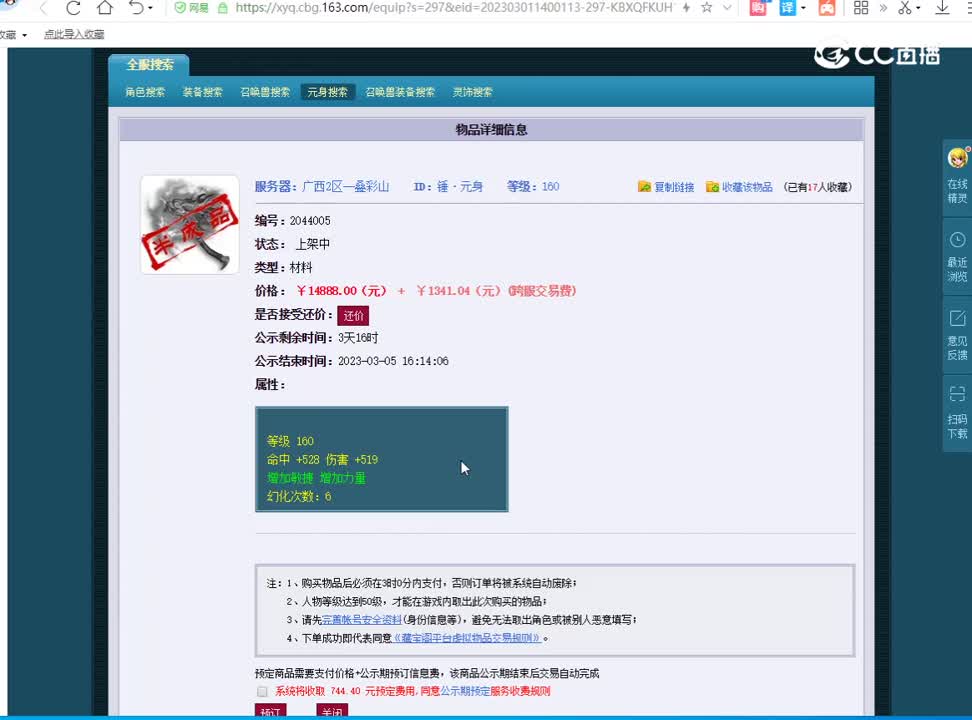
Task: Expand the translate extension dropdown arrow
Action: click(803, 9)
